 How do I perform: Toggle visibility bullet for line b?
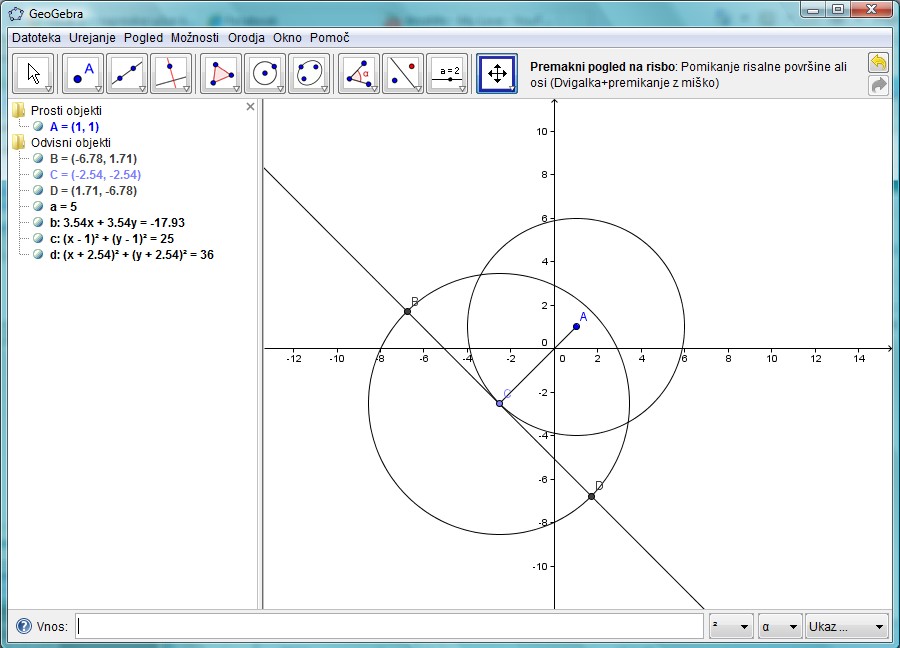point(38,222)
